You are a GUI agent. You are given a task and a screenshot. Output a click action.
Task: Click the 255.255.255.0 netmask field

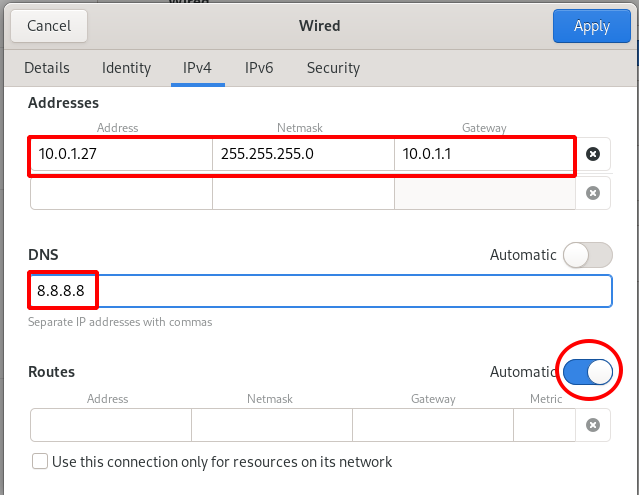pos(303,155)
